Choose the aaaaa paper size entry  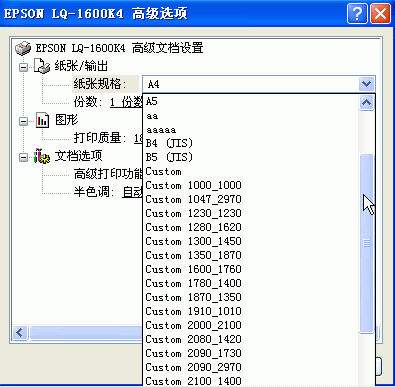click(x=251, y=129)
